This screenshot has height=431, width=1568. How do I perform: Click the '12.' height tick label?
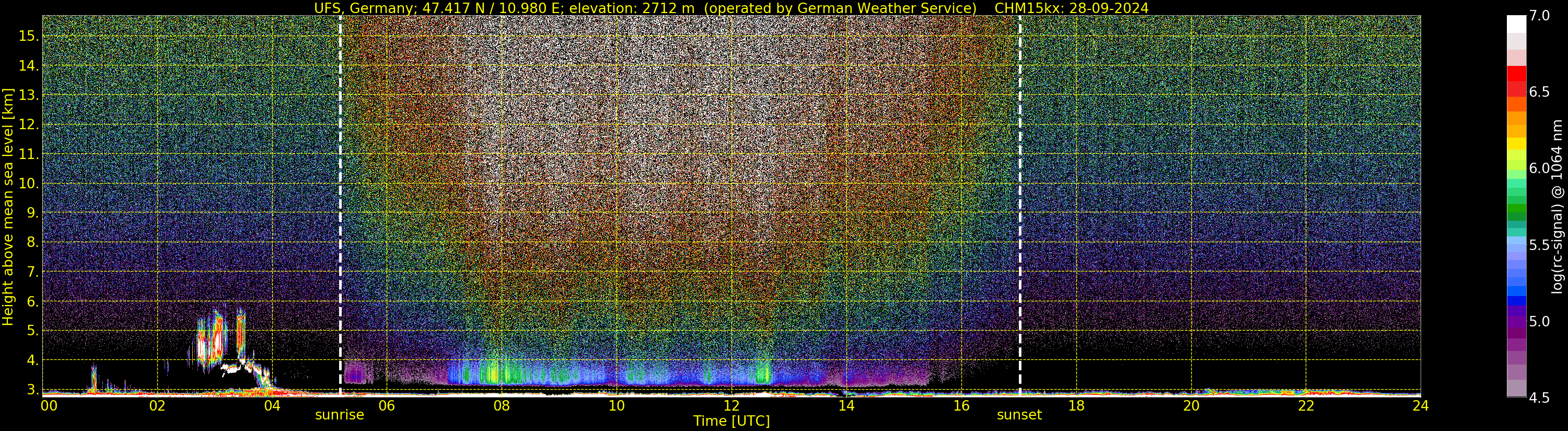coord(29,124)
